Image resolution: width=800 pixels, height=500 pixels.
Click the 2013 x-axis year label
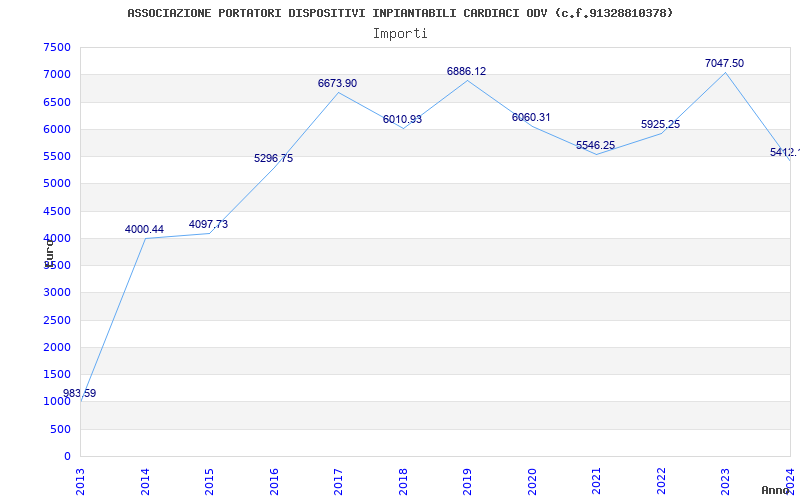(x=81, y=480)
